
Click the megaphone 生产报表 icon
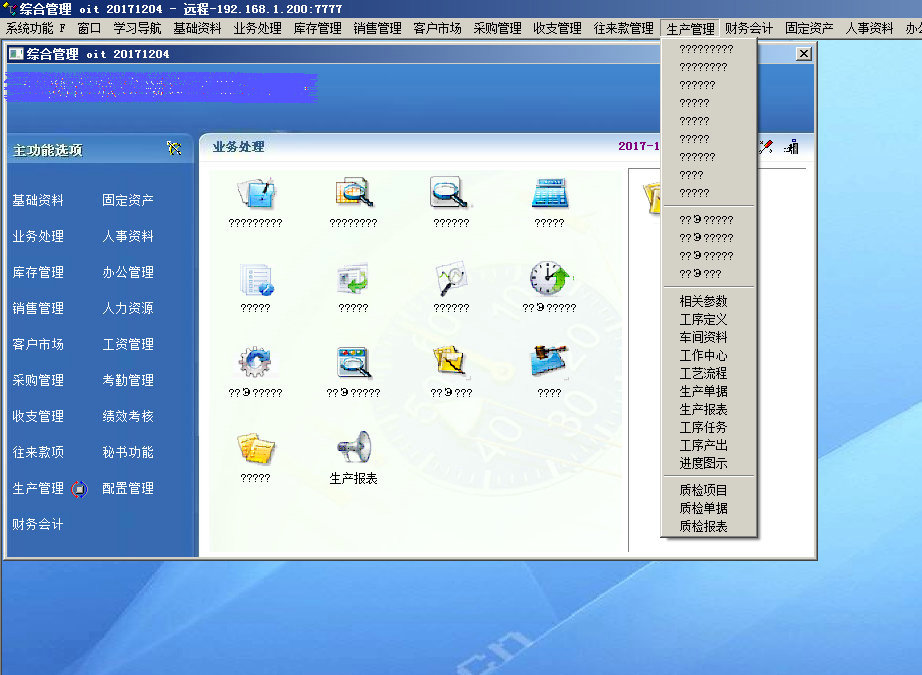coord(353,448)
